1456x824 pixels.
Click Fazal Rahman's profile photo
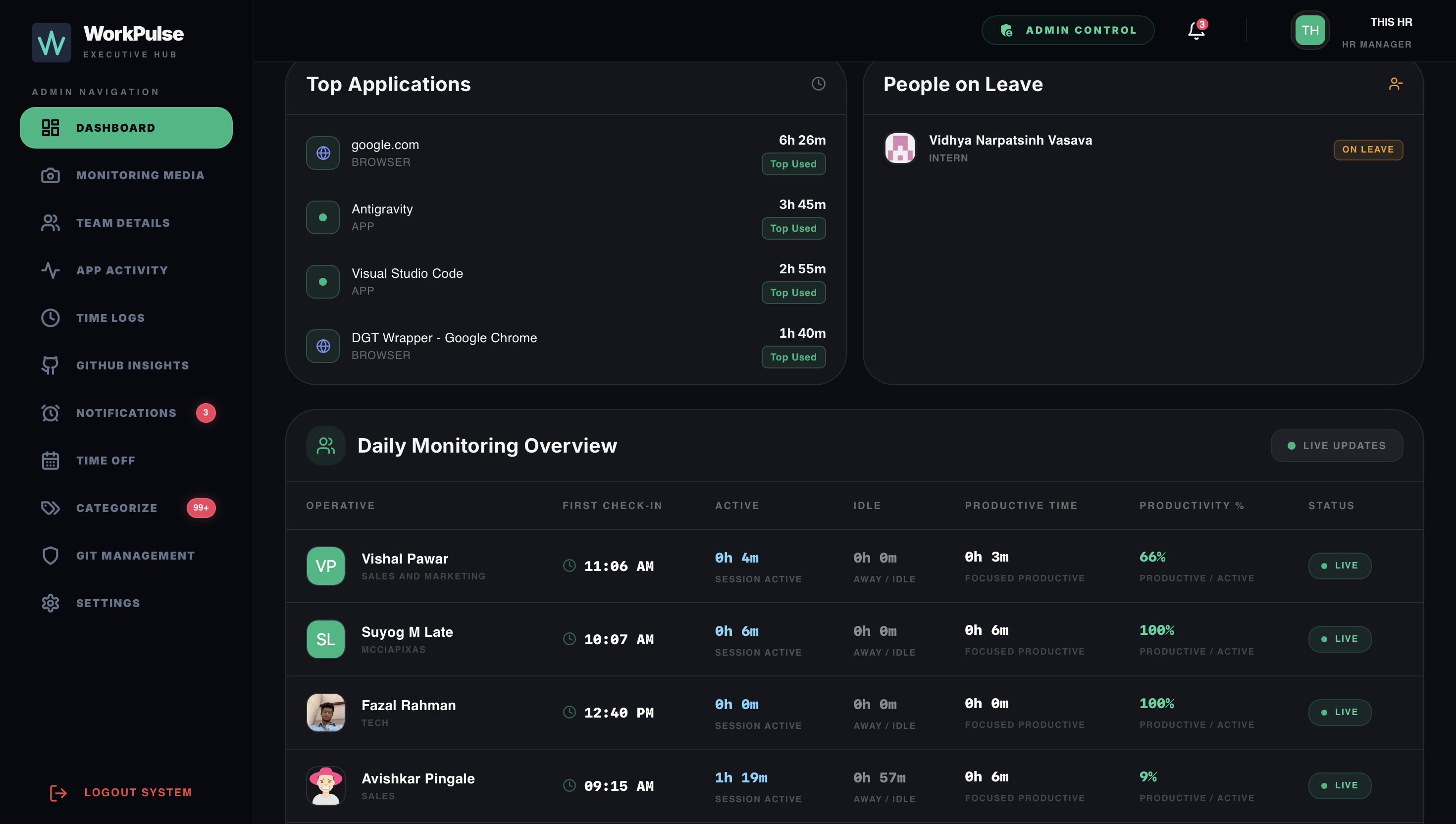point(326,713)
